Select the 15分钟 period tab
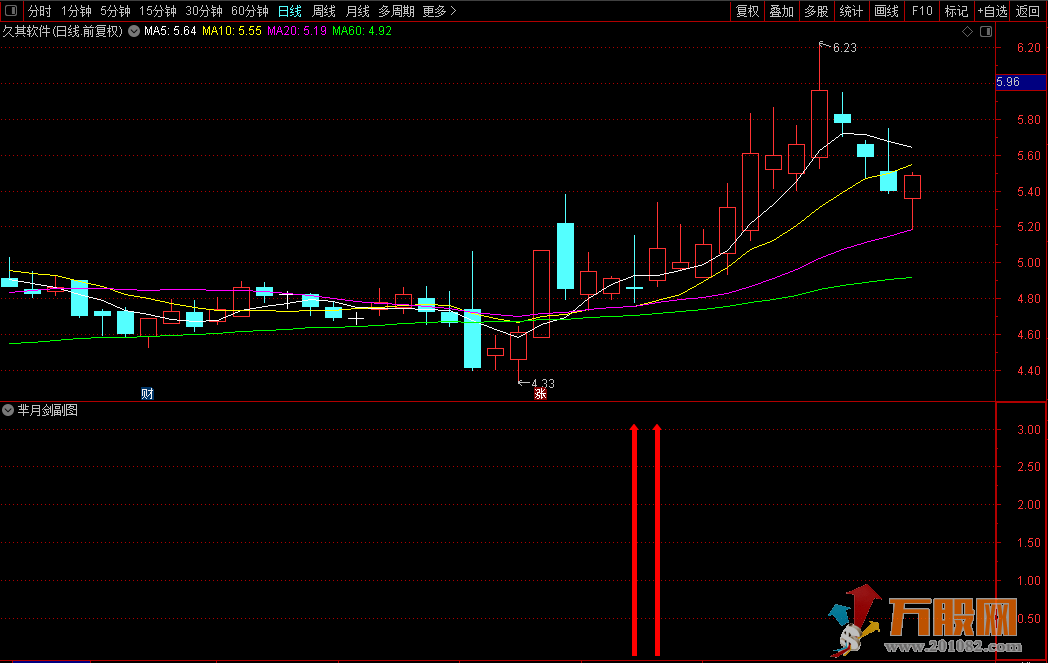The width and height of the screenshot is (1048, 663). (x=158, y=11)
